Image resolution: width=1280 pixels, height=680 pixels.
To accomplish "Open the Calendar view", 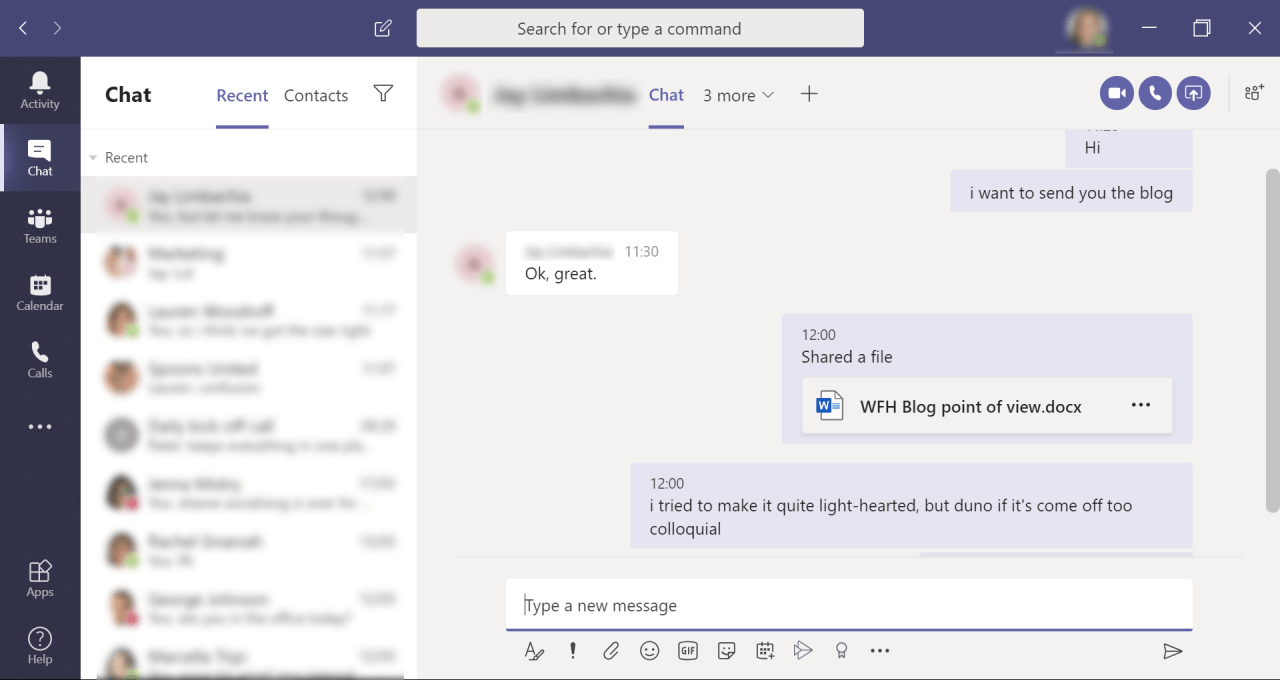I will click(x=40, y=293).
